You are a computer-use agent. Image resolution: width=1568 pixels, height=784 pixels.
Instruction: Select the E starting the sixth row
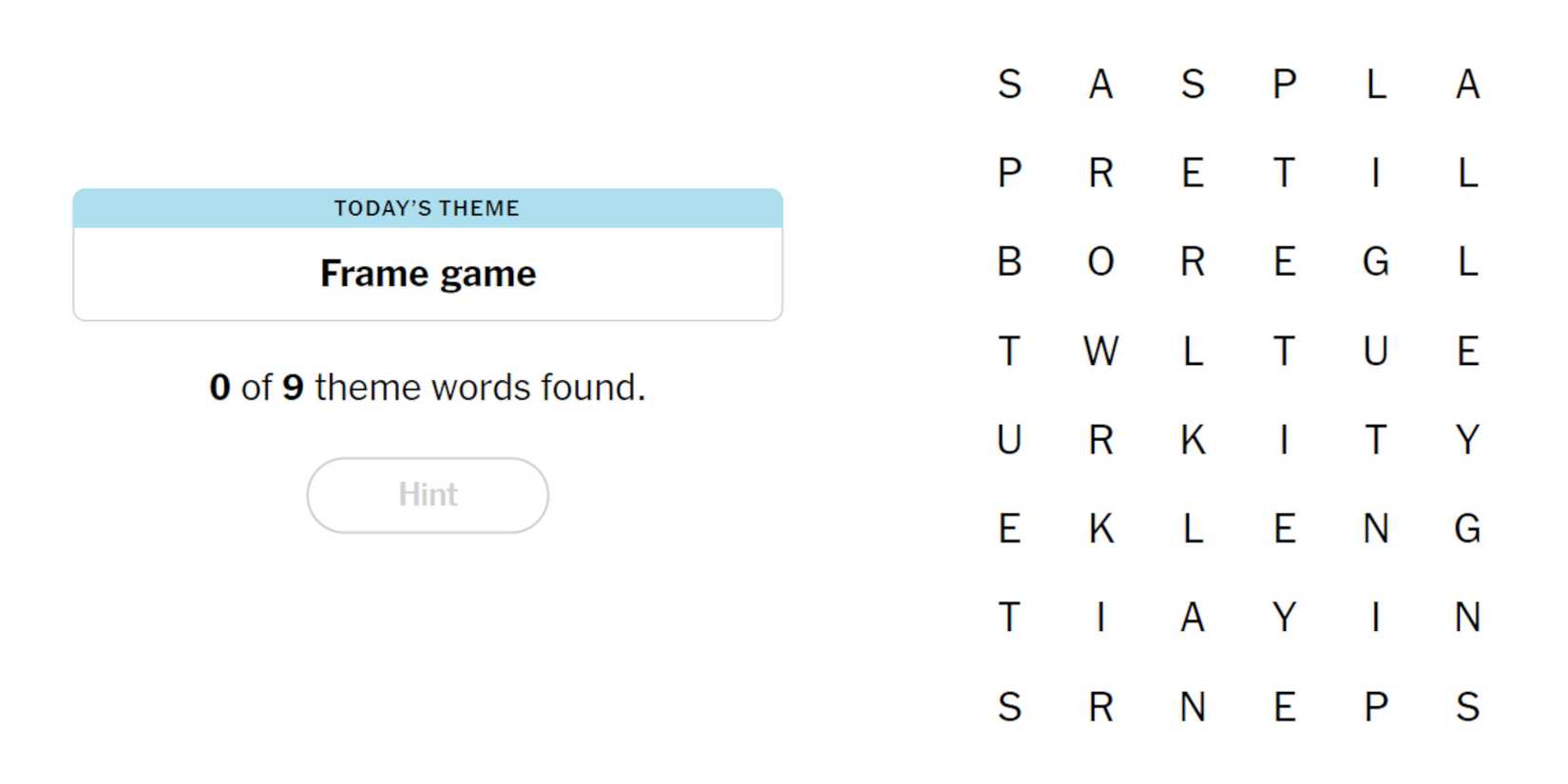tap(1007, 528)
